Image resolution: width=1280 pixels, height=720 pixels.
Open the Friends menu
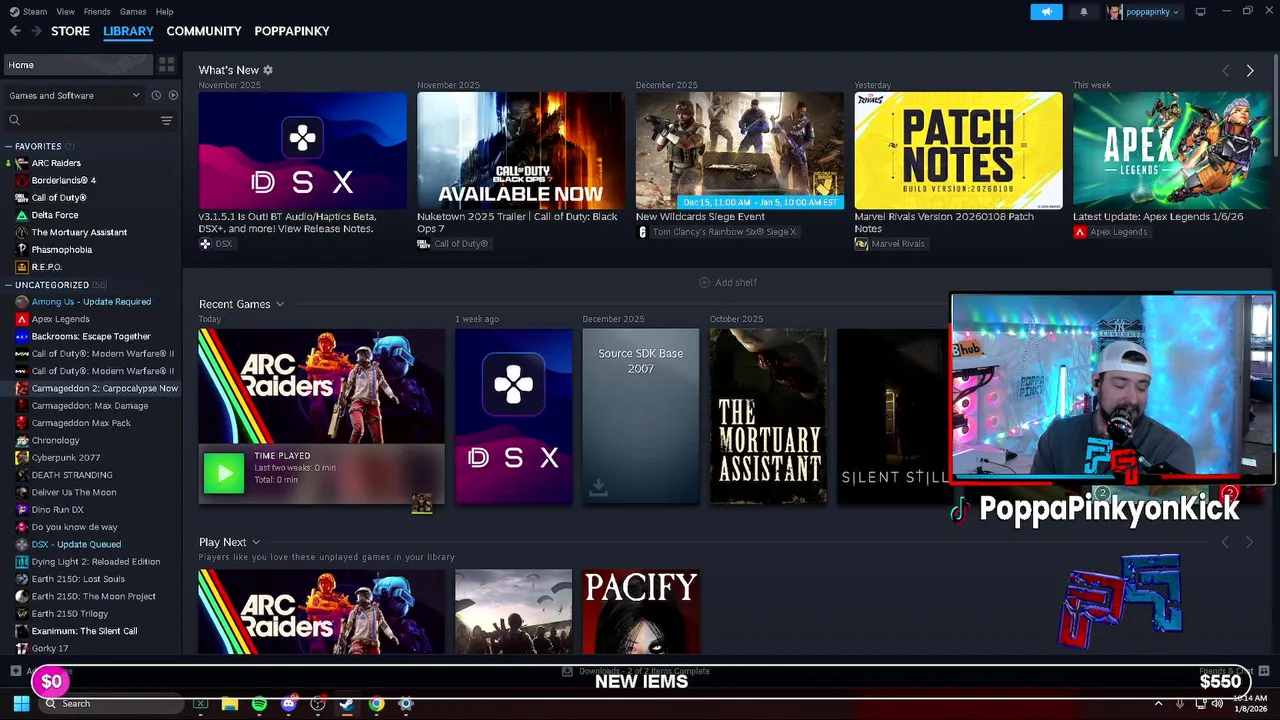(x=97, y=12)
